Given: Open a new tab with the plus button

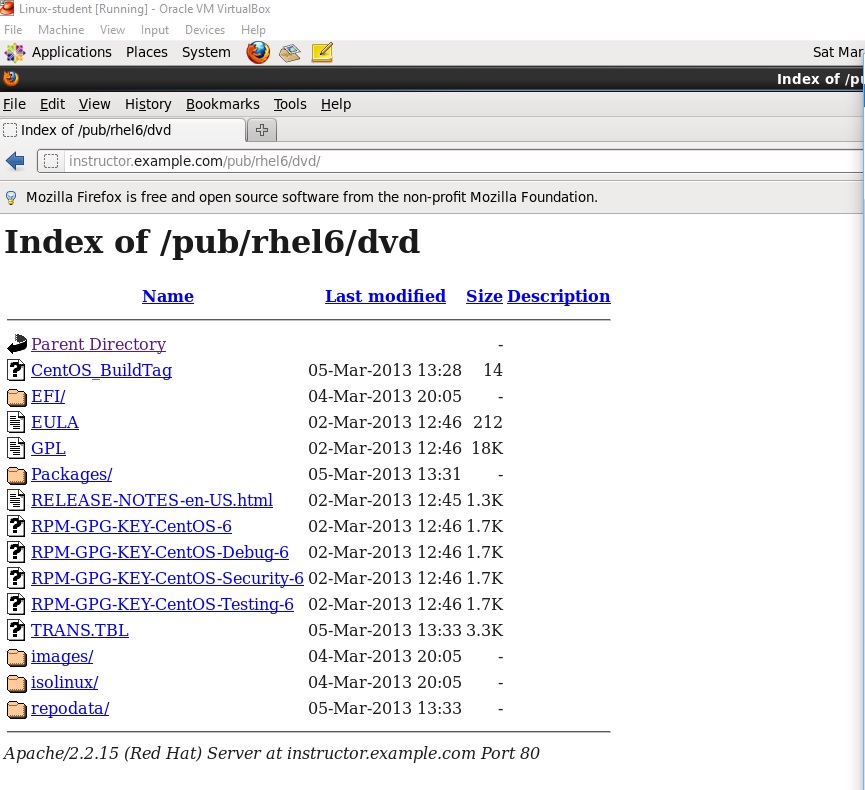Looking at the screenshot, I should click(x=261, y=130).
